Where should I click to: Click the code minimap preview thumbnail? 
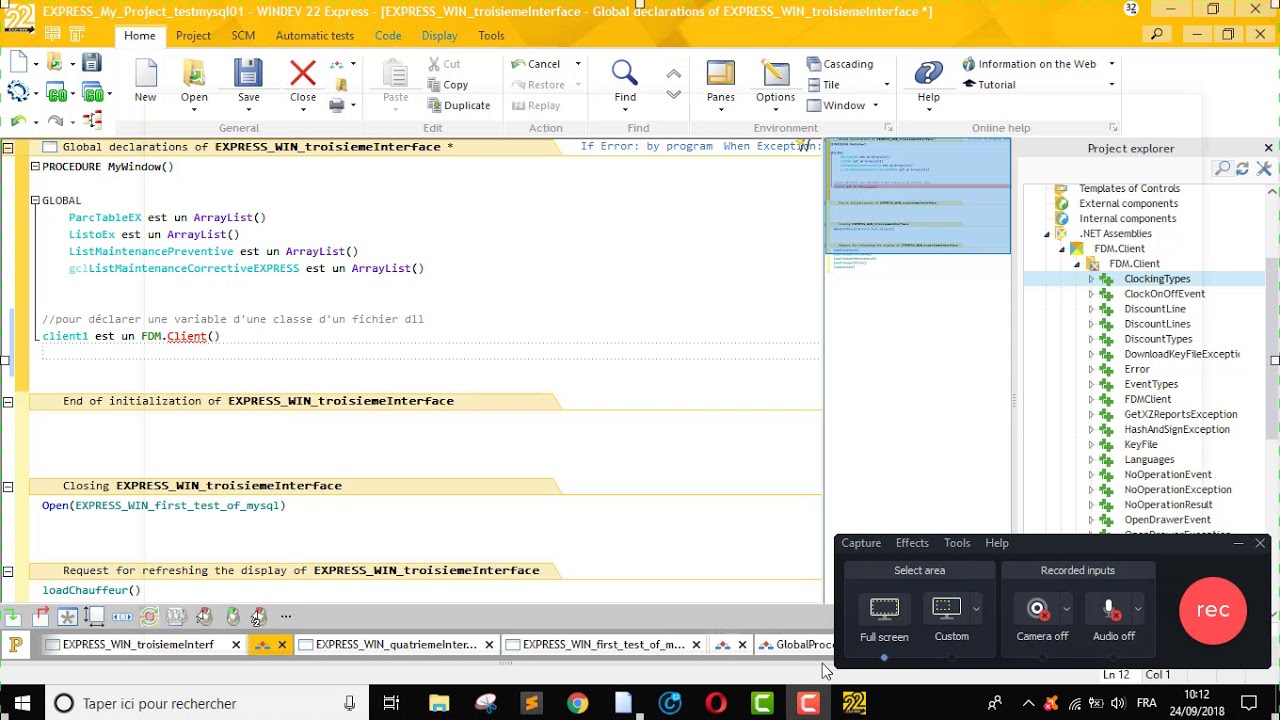click(x=918, y=196)
